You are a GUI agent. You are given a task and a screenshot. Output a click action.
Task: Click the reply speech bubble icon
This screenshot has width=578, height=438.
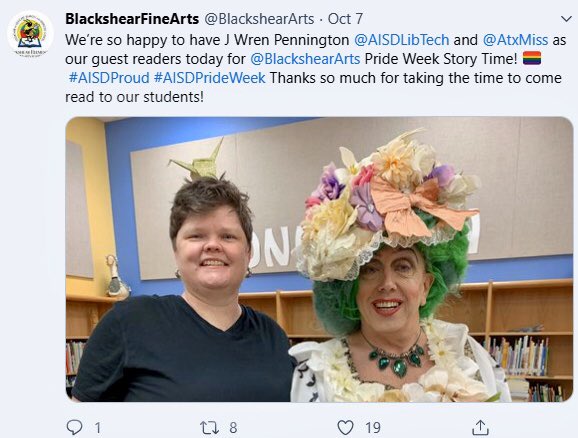pos(74,427)
